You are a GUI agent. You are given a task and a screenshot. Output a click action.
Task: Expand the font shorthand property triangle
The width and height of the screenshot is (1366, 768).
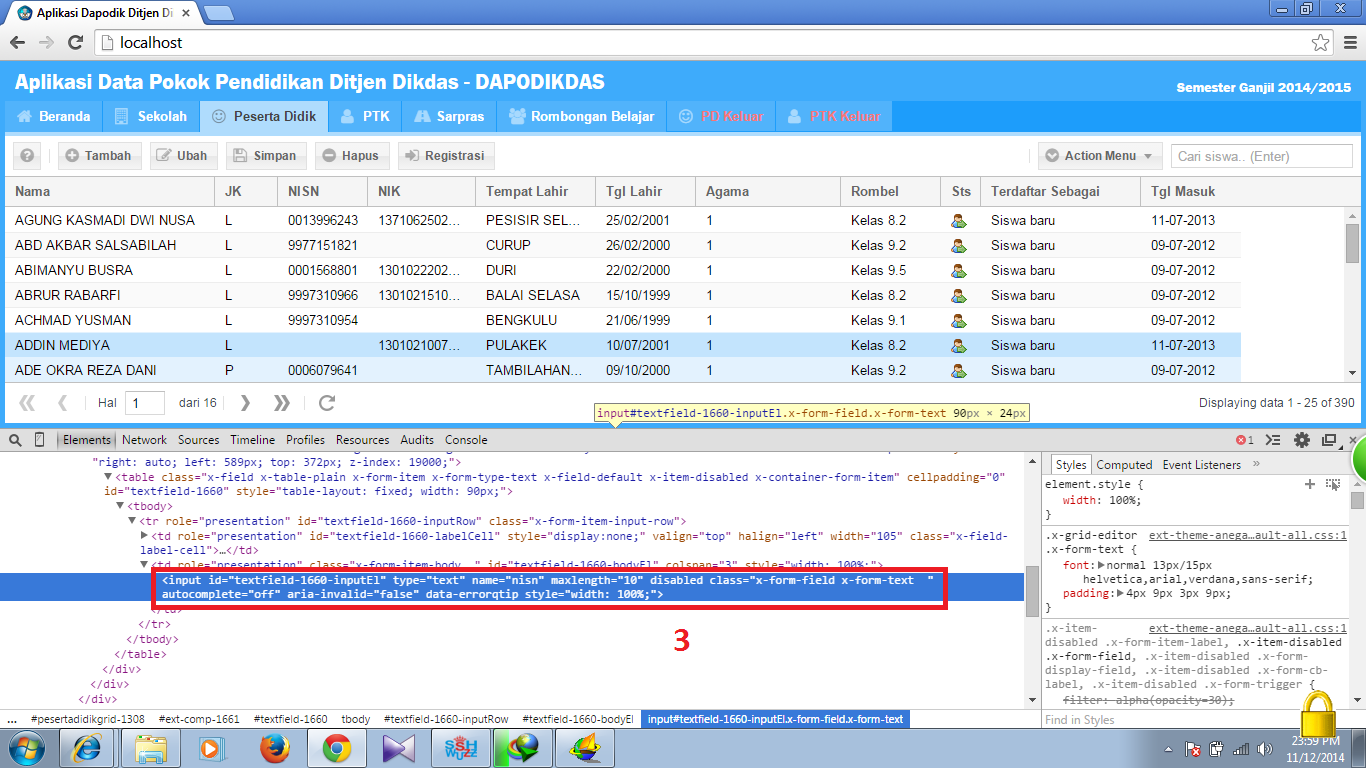coord(1102,565)
